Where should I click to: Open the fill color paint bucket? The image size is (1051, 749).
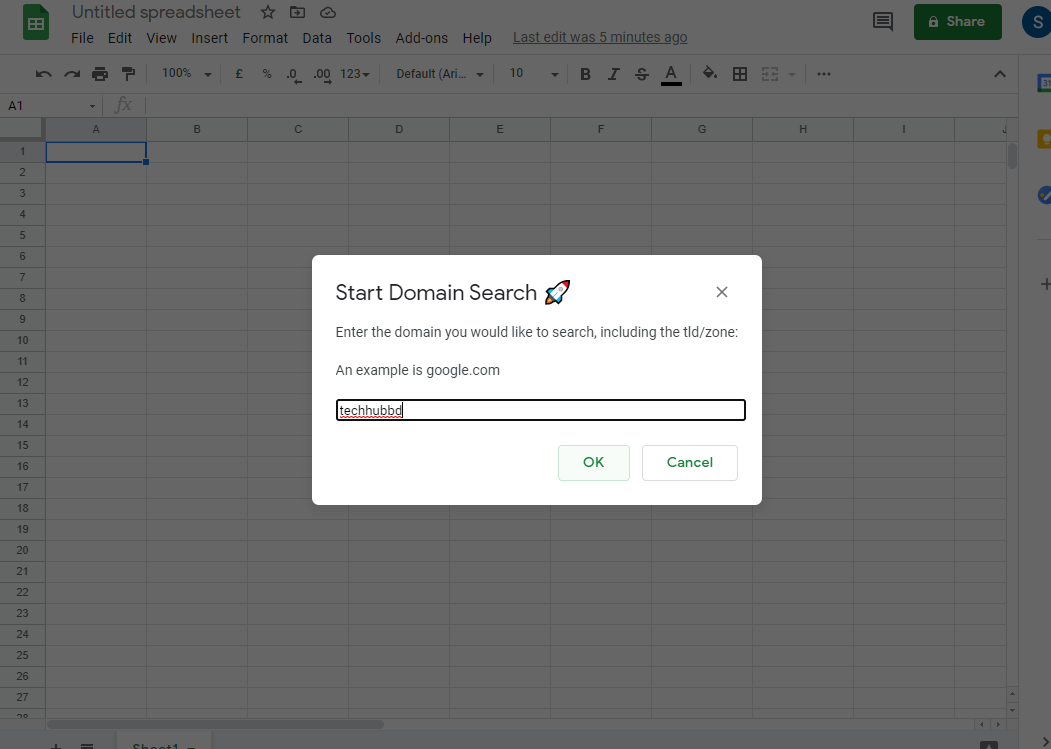click(x=710, y=74)
